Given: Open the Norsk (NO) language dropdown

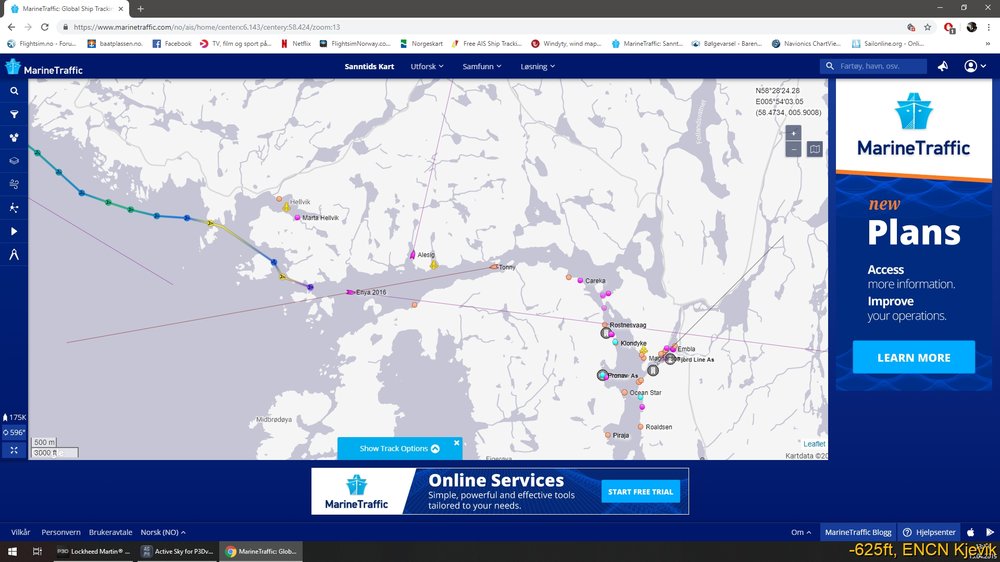Looking at the screenshot, I should point(163,532).
